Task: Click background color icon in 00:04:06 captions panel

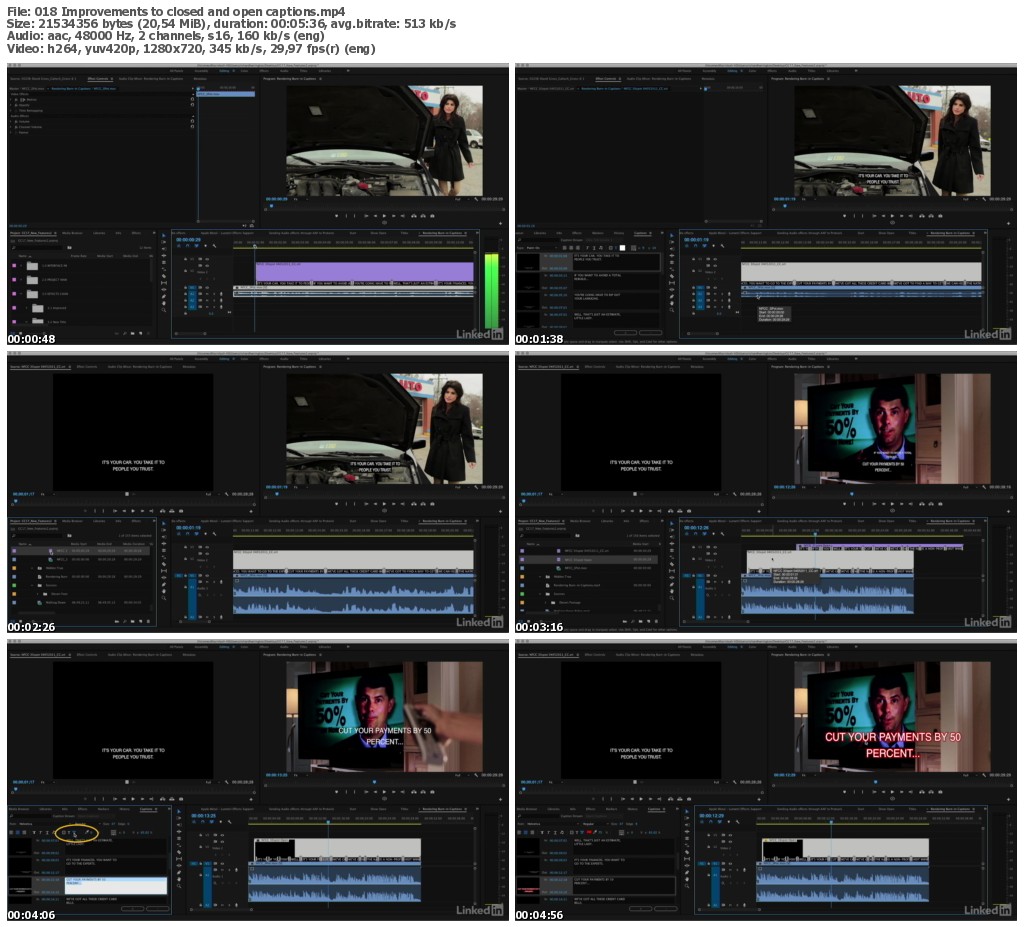Action: pyautogui.click(x=64, y=833)
